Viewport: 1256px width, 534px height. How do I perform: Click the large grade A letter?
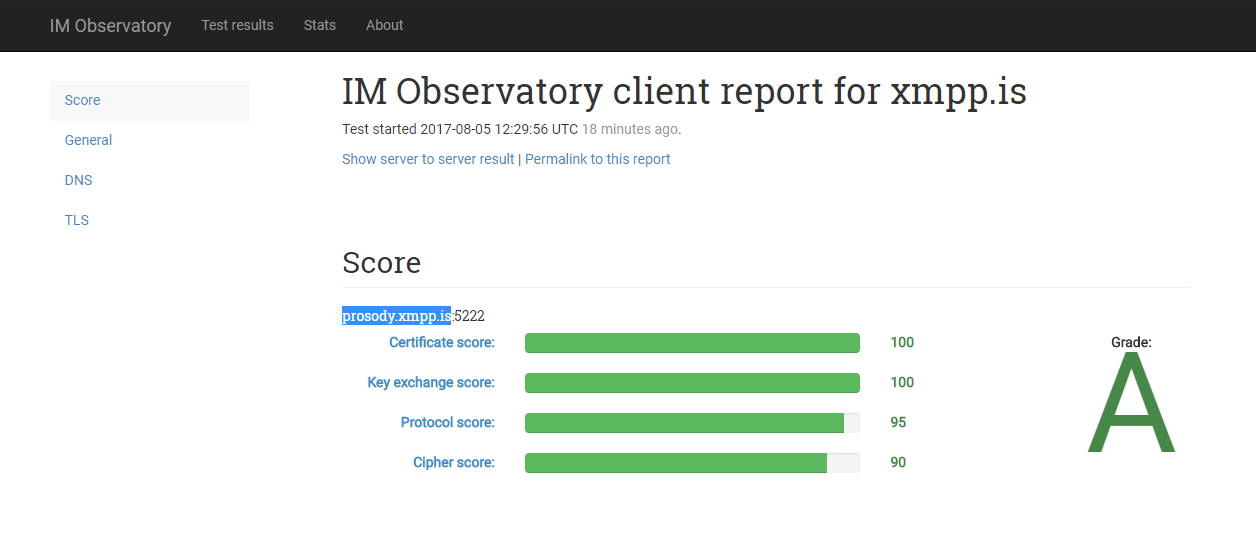[1131, 403]
